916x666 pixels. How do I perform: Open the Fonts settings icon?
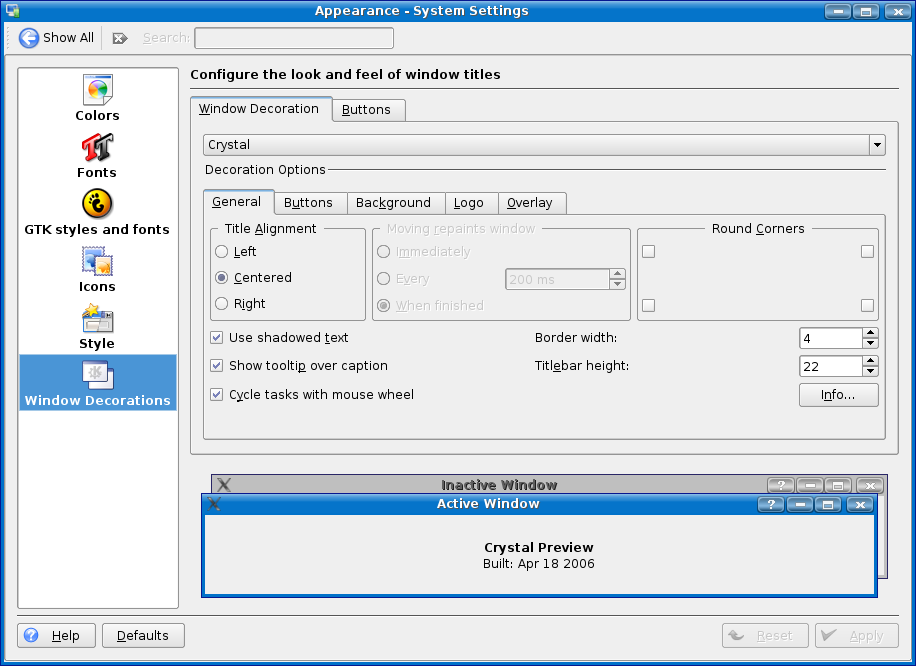click(x=97, y=148)
